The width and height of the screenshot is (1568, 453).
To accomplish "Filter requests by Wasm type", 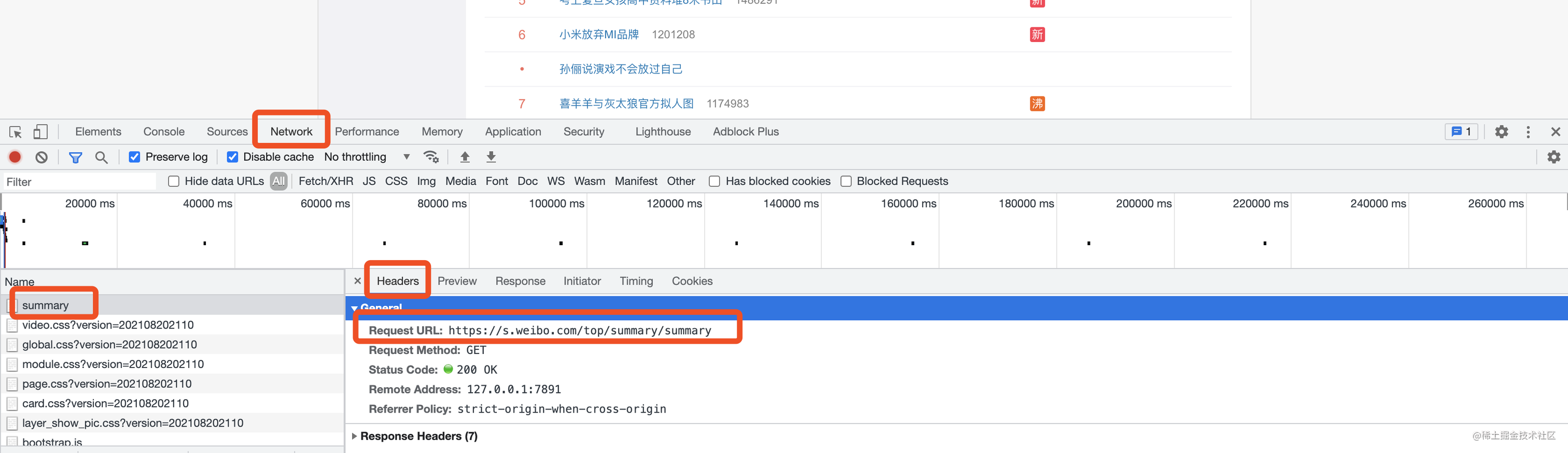I will tap(590, 181).
